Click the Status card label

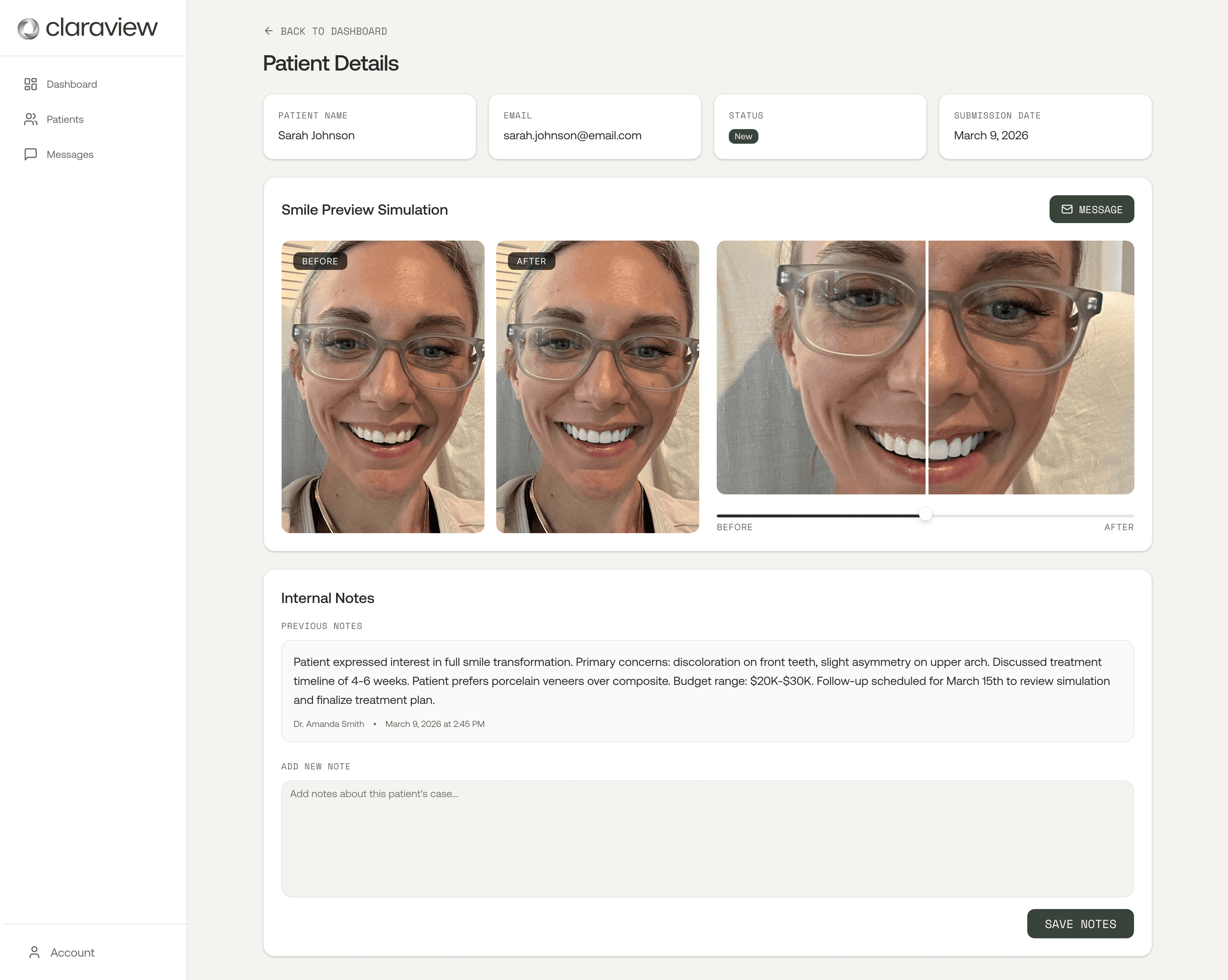click(x=746, y=116)
